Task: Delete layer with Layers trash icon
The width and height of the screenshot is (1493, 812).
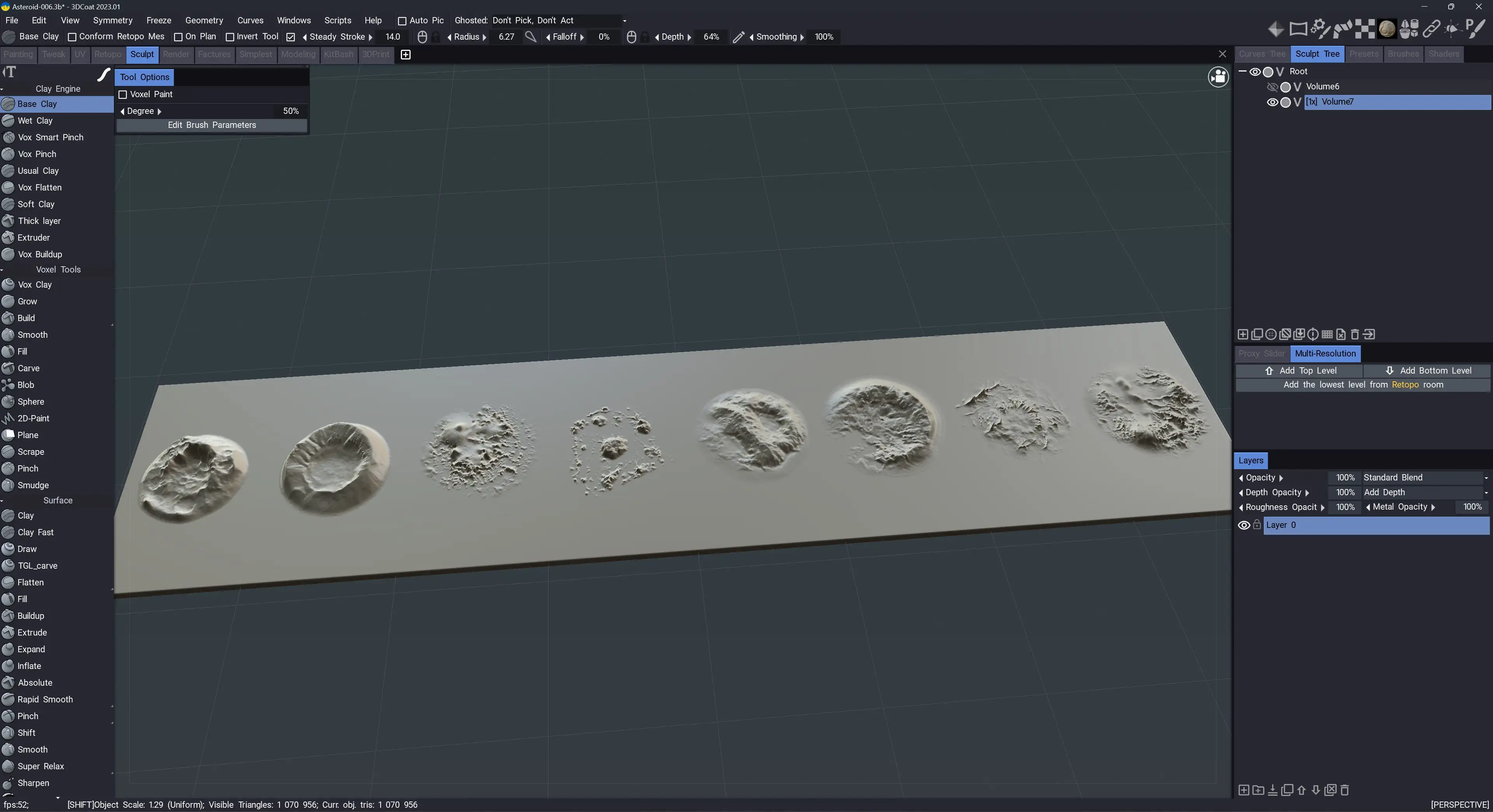Action: (1345, 790)
